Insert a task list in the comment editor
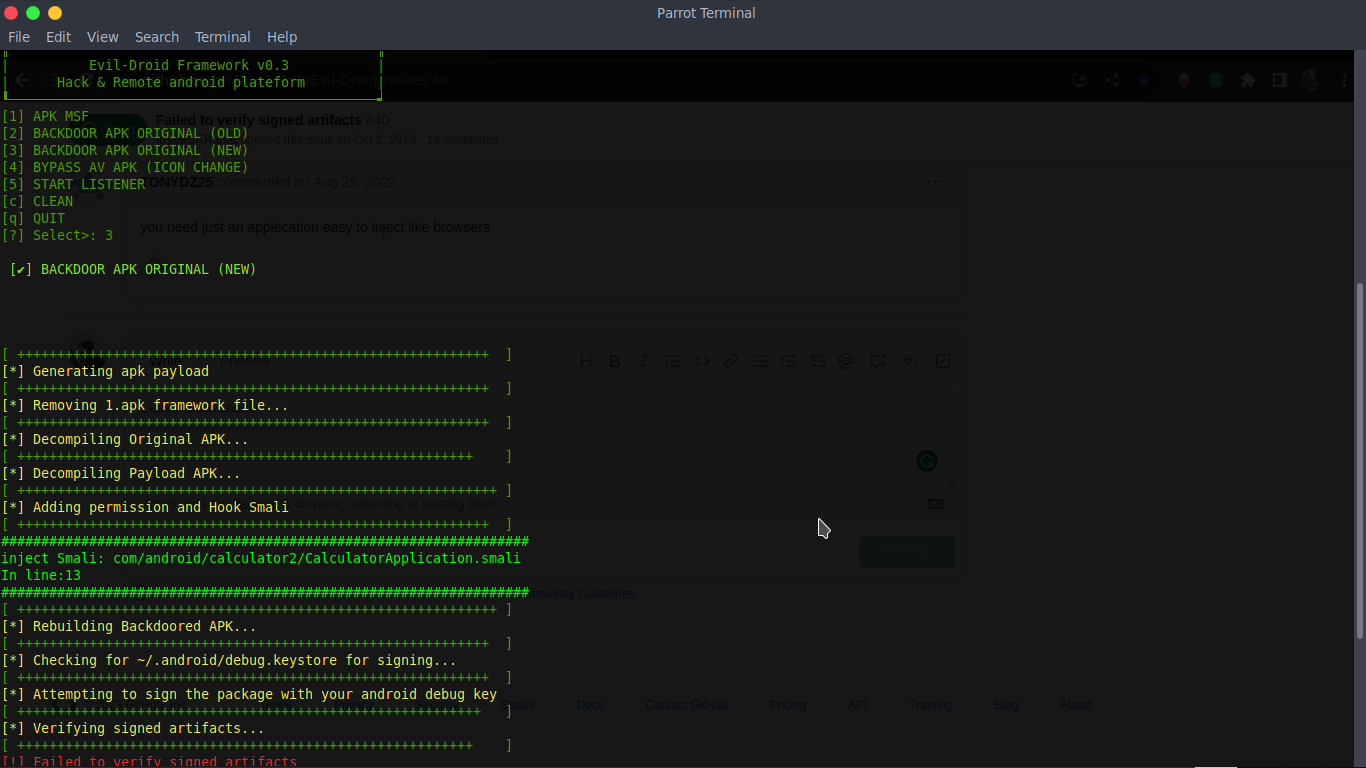This screenshot has width=1366, height=768. pyautogui.click(x=818, y=361)
